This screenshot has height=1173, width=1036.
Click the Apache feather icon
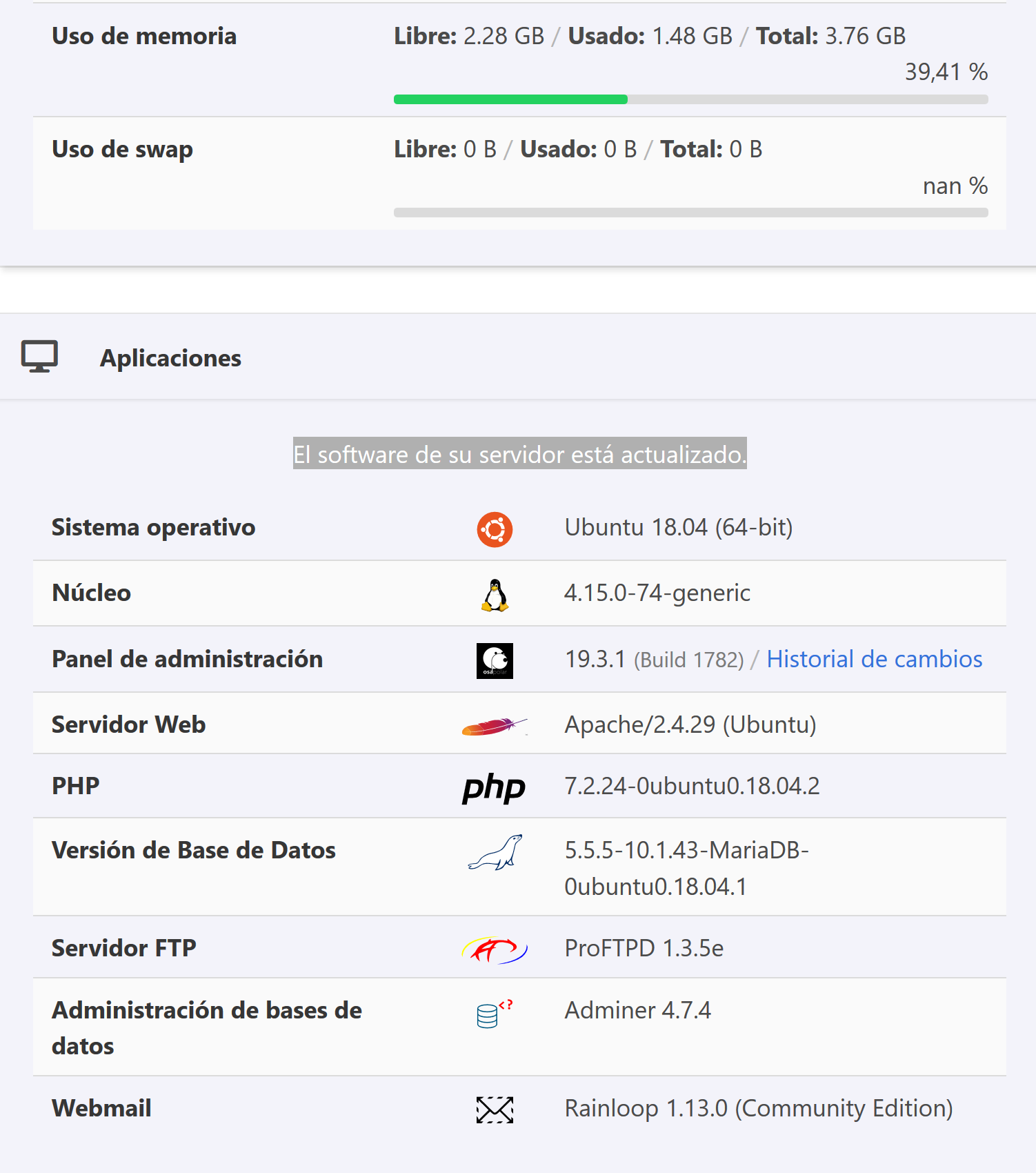494,726
